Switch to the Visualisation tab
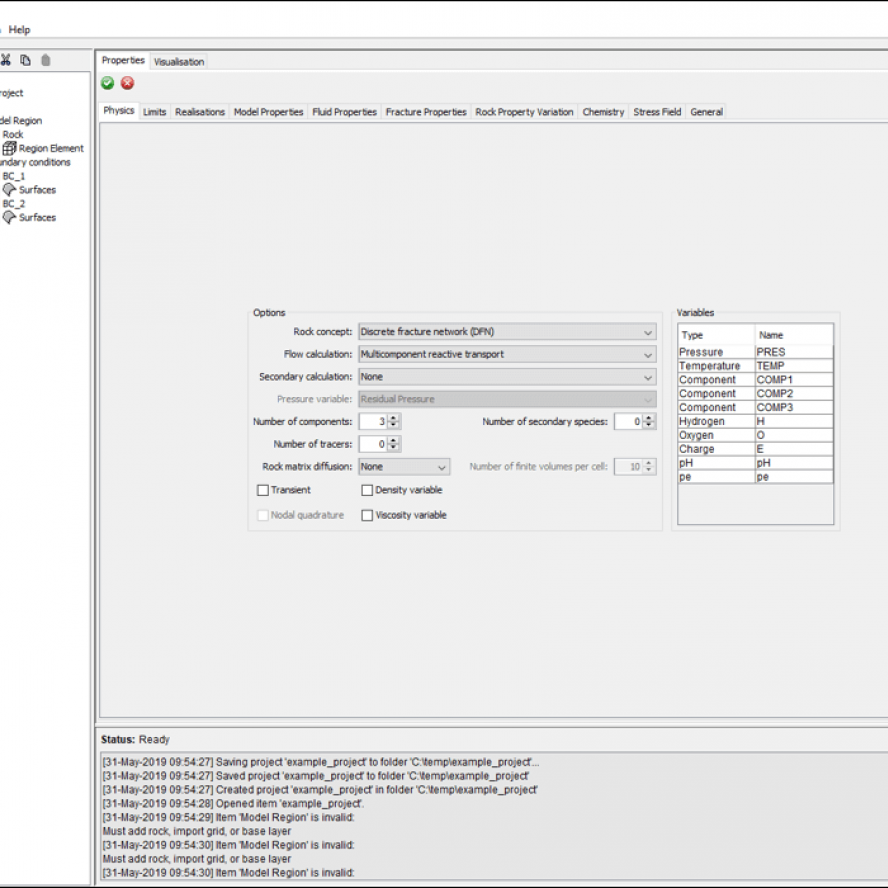Image resolution: width=888 pixels, height=888 pixels. 179,62
